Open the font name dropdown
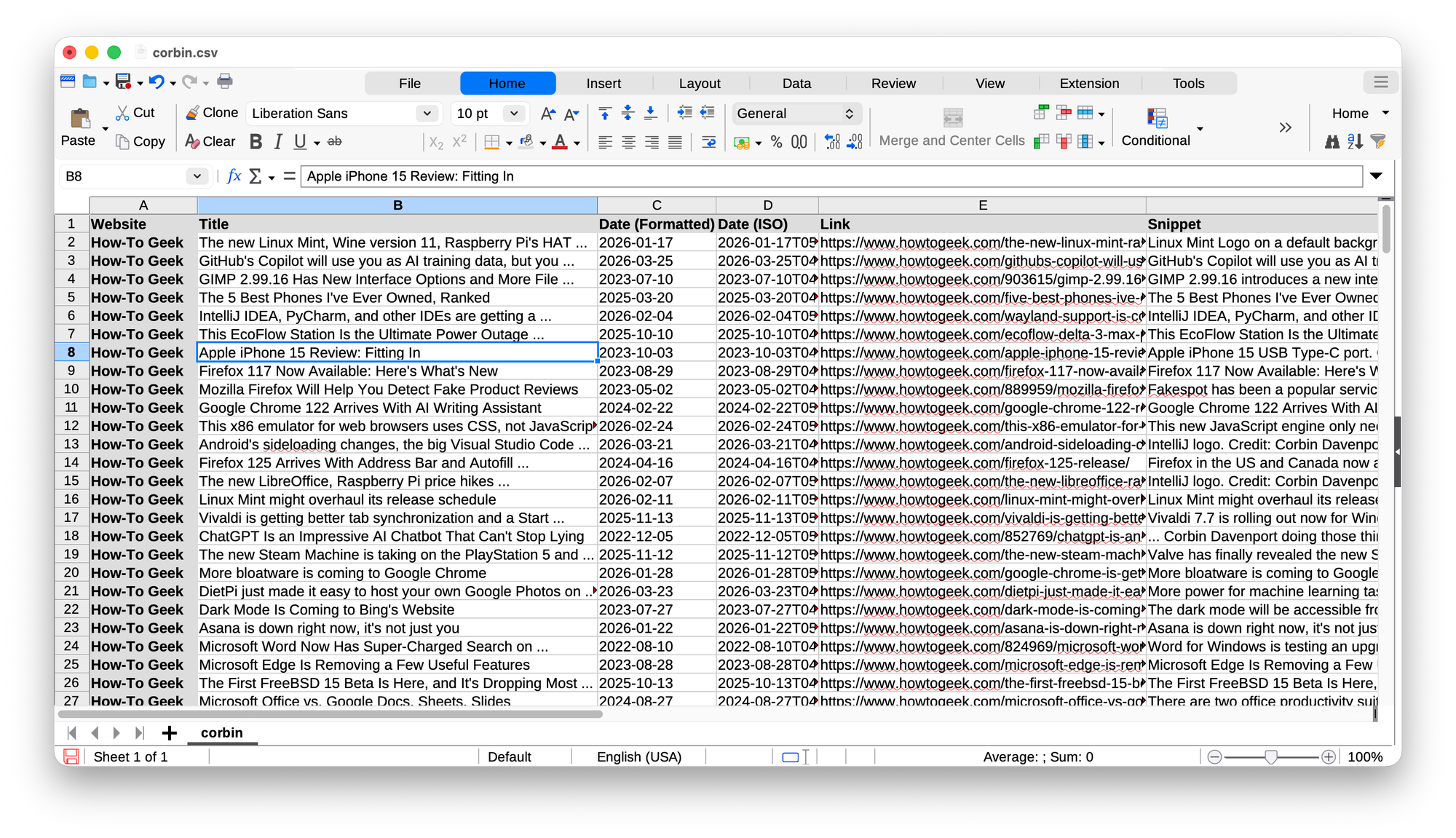 tap(427, 114)
